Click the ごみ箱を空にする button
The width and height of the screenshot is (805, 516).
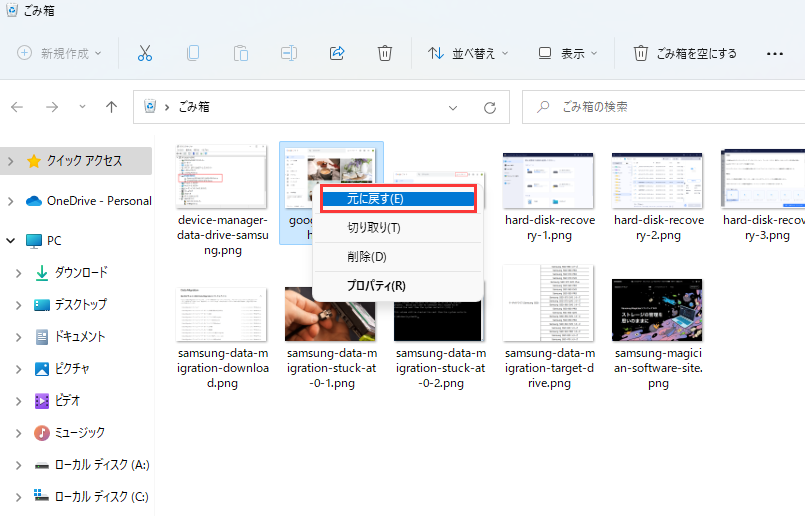pos(685,53)
